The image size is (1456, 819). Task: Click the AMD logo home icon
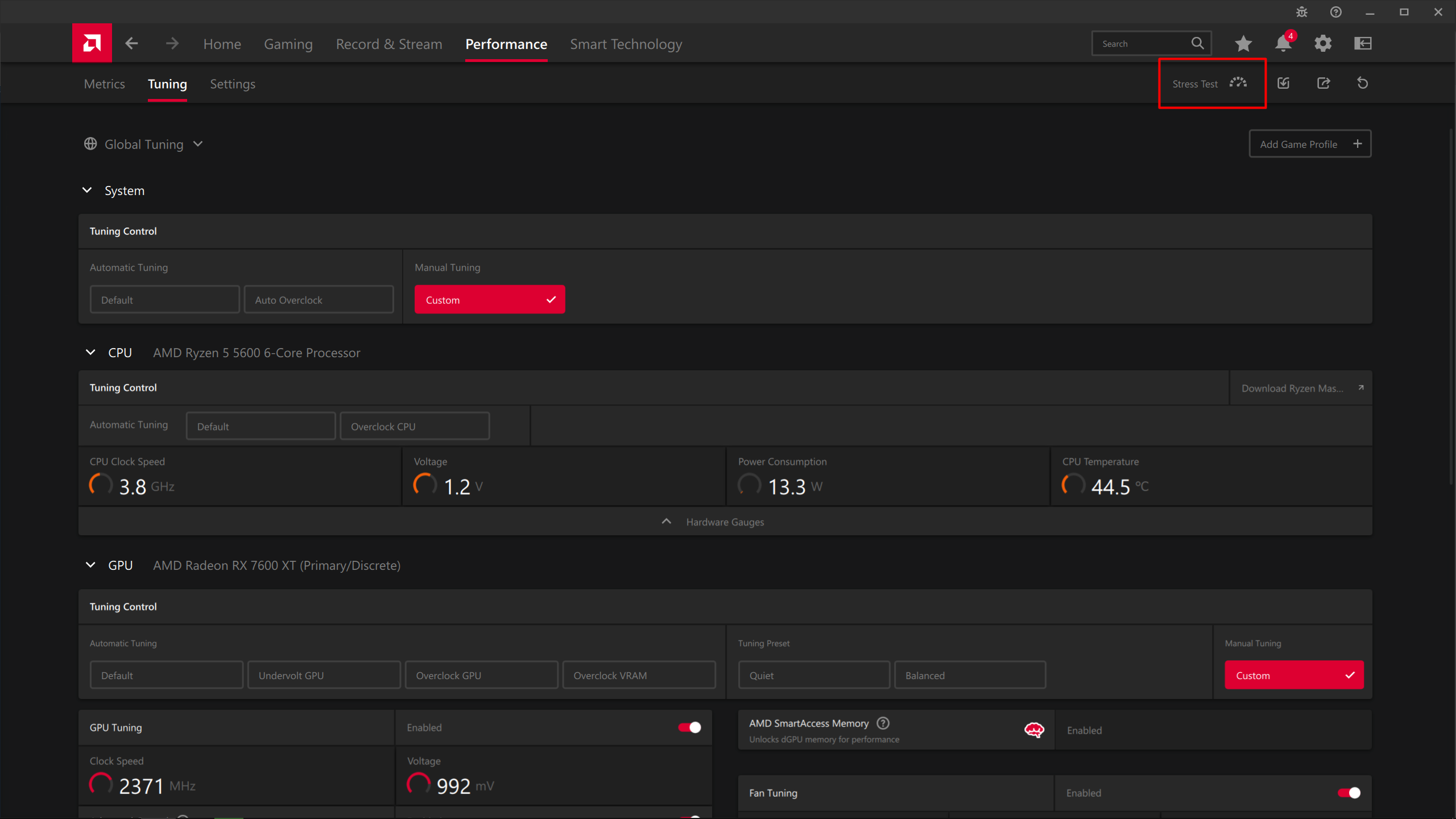92,43
